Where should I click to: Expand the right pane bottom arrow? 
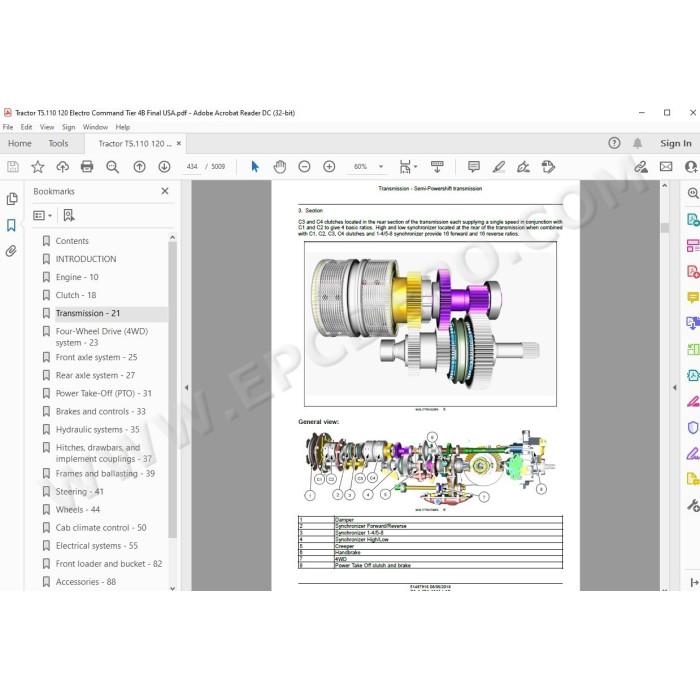click(693, 583)
